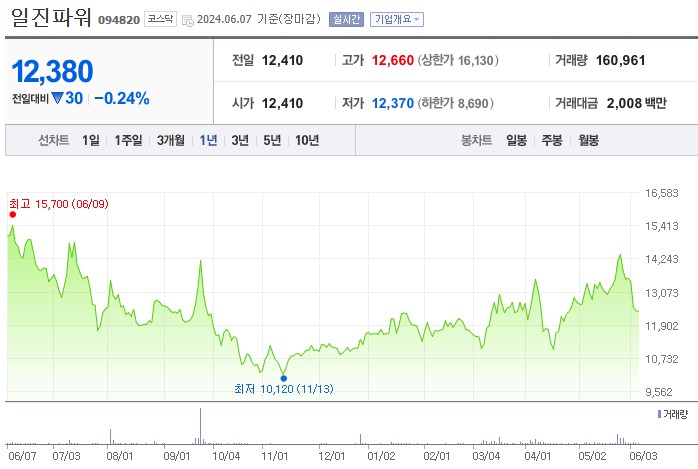Click the 11/01 x-axis date label

click(275, 456)
